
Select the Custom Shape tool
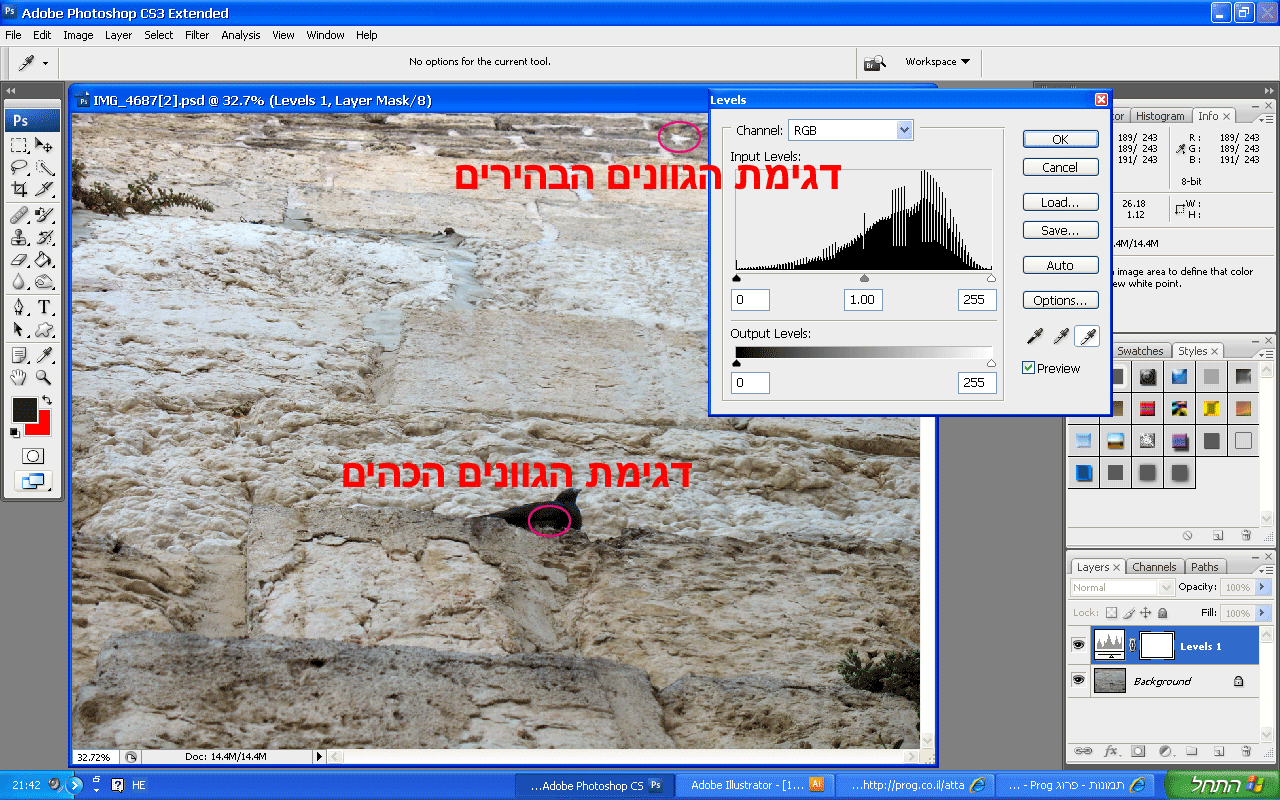tap(44, 329)
